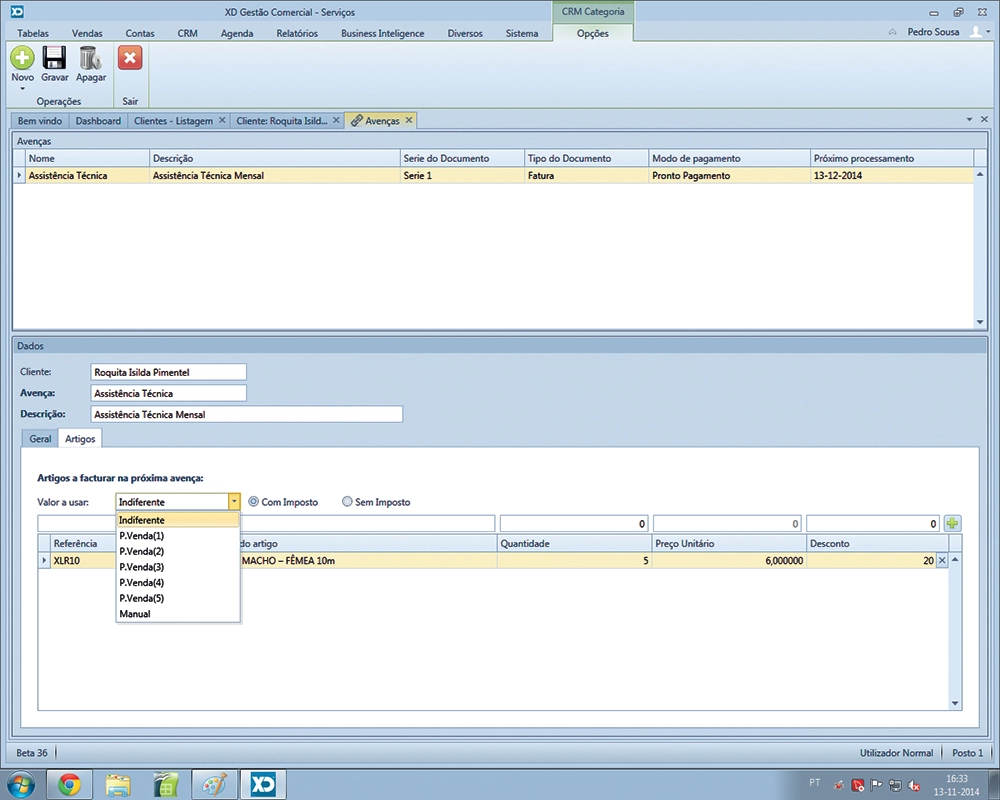The height and width of the screenshot is (800, 1000).
Task: Switch to the Dashboard tab
Action: [x=98, y=121]
